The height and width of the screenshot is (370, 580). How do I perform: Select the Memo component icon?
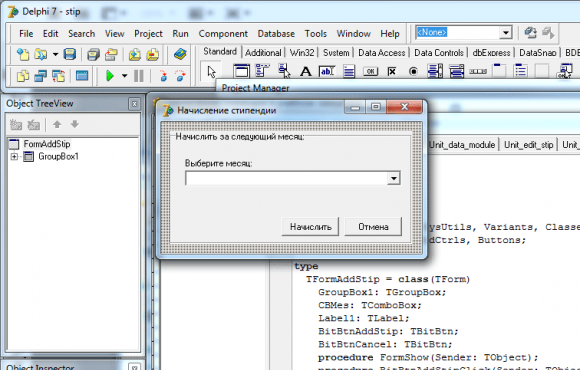[x=349, y=71]
